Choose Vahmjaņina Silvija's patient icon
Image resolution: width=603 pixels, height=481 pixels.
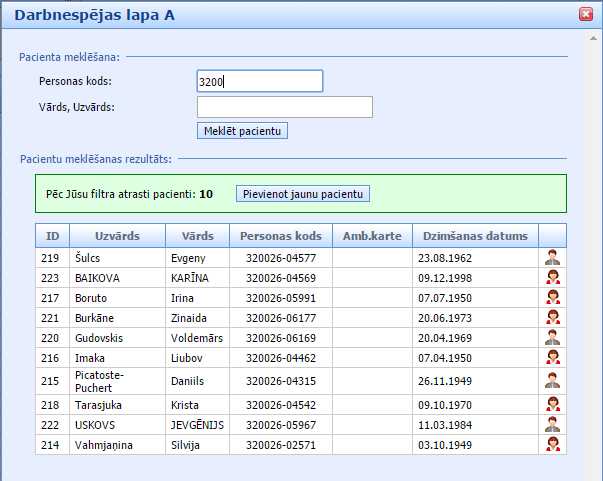coord(552,444)
